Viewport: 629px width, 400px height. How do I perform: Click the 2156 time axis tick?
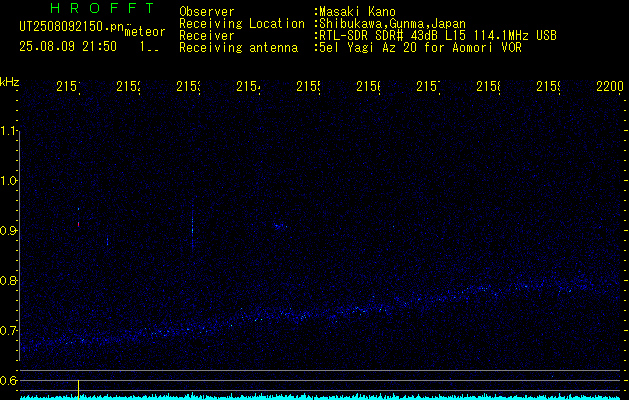tap(368, 86)
